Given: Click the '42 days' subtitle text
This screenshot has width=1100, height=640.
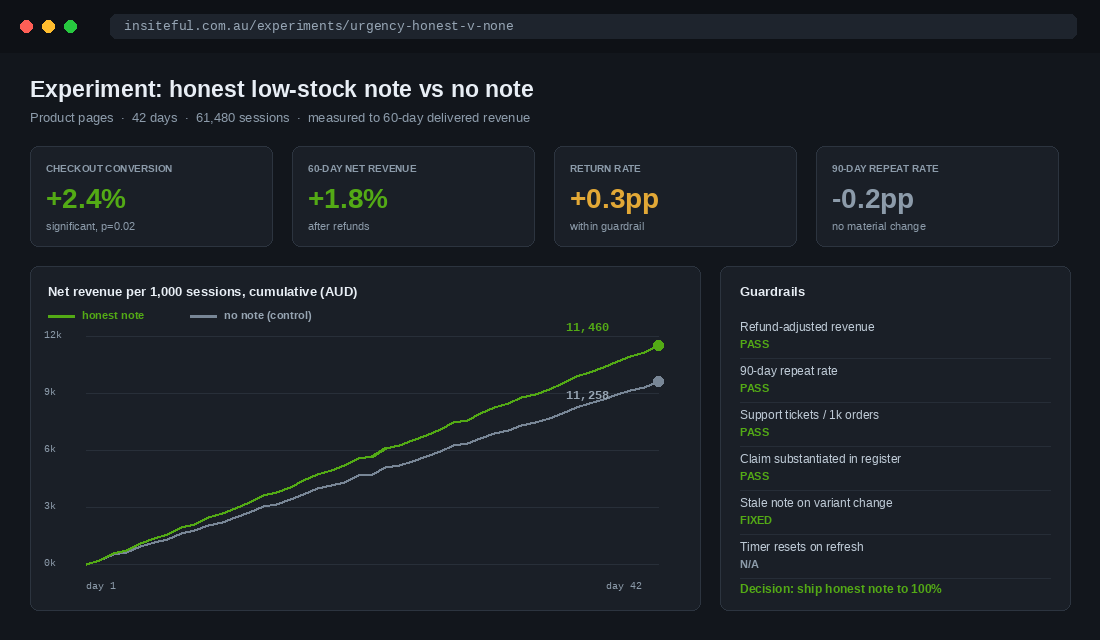Looking at the screenshot, I should point(154,118).
